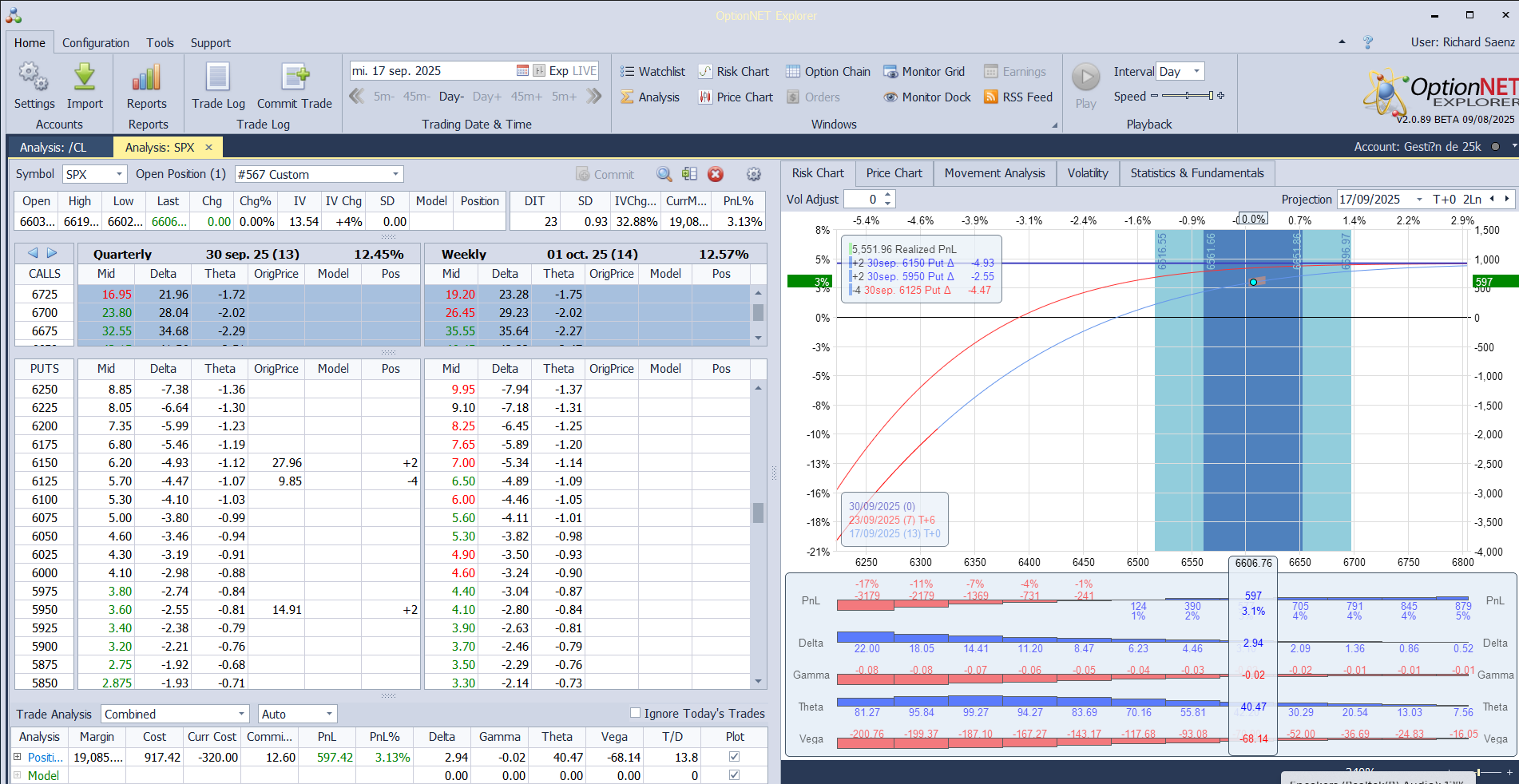Click the 2Ln projection lines button
Image resolution: width=1519 pixels, height=784 pixels.
(x=1472, y=200)
